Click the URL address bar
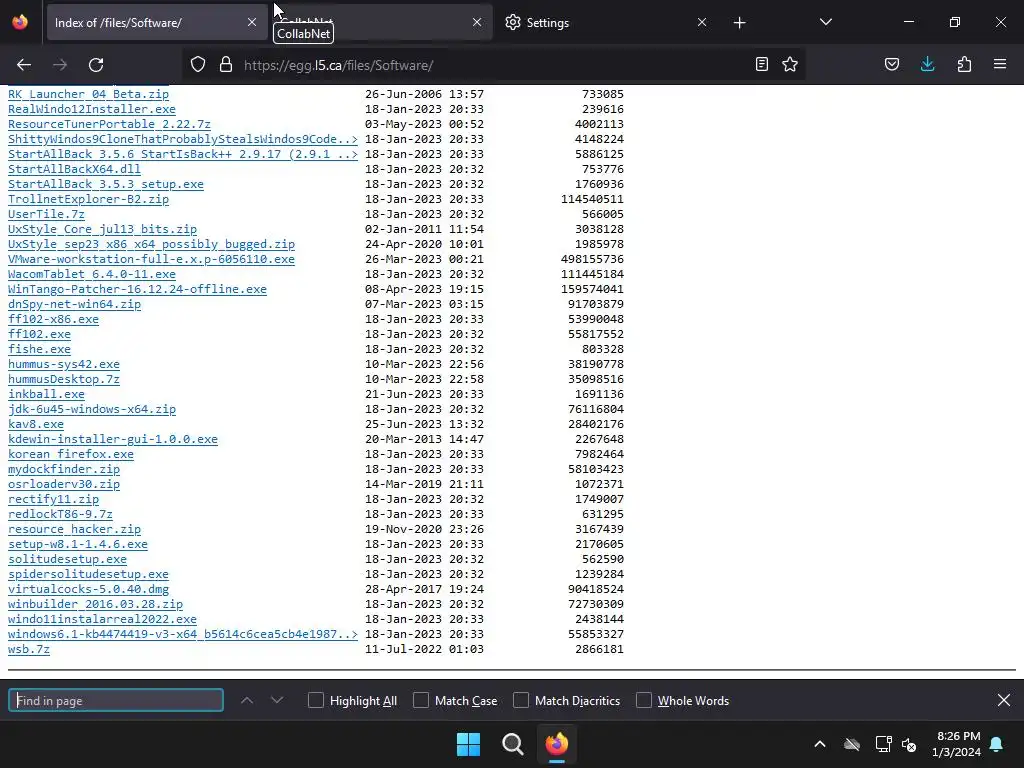The height and width of the screenshot is (768, 1024). coord(493,65)
